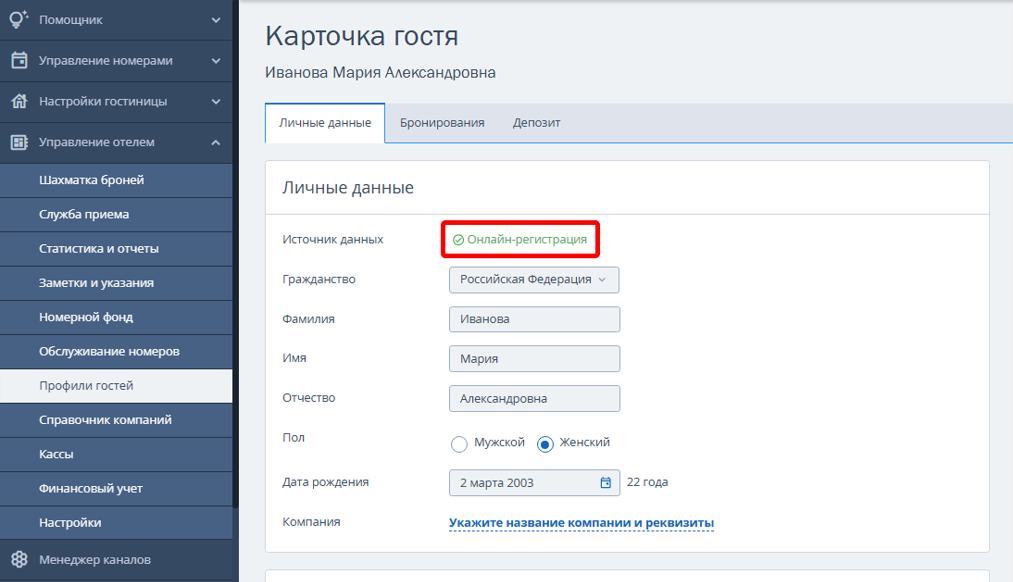Open Заметки и указания in sidebar
Viewport: 1013px width, 582px height.
(x=116, y=283)
